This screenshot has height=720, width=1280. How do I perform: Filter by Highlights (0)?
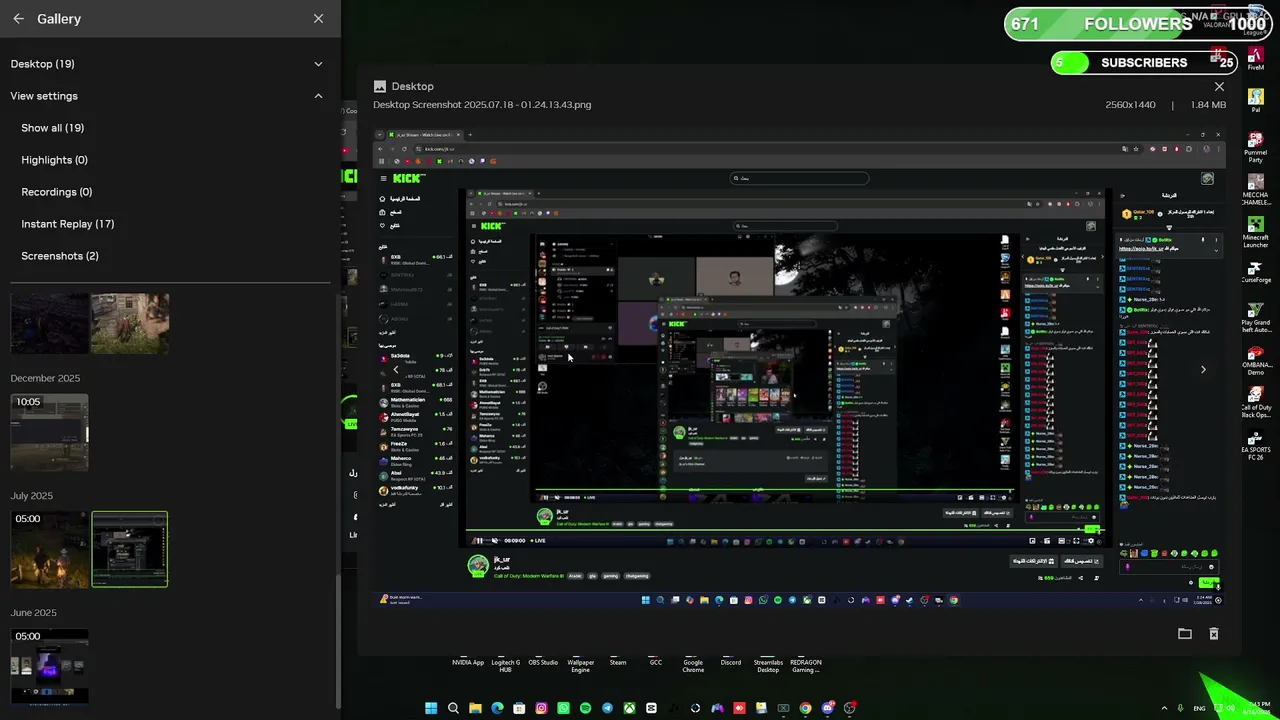coord(54,160)
